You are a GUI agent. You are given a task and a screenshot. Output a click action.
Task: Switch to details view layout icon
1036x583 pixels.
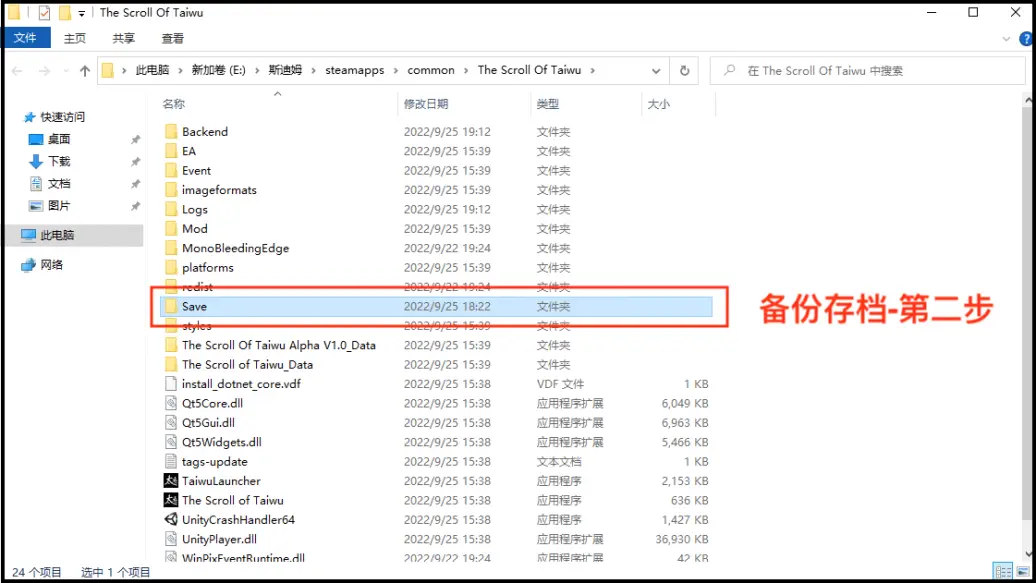[x=1002, y=571]
